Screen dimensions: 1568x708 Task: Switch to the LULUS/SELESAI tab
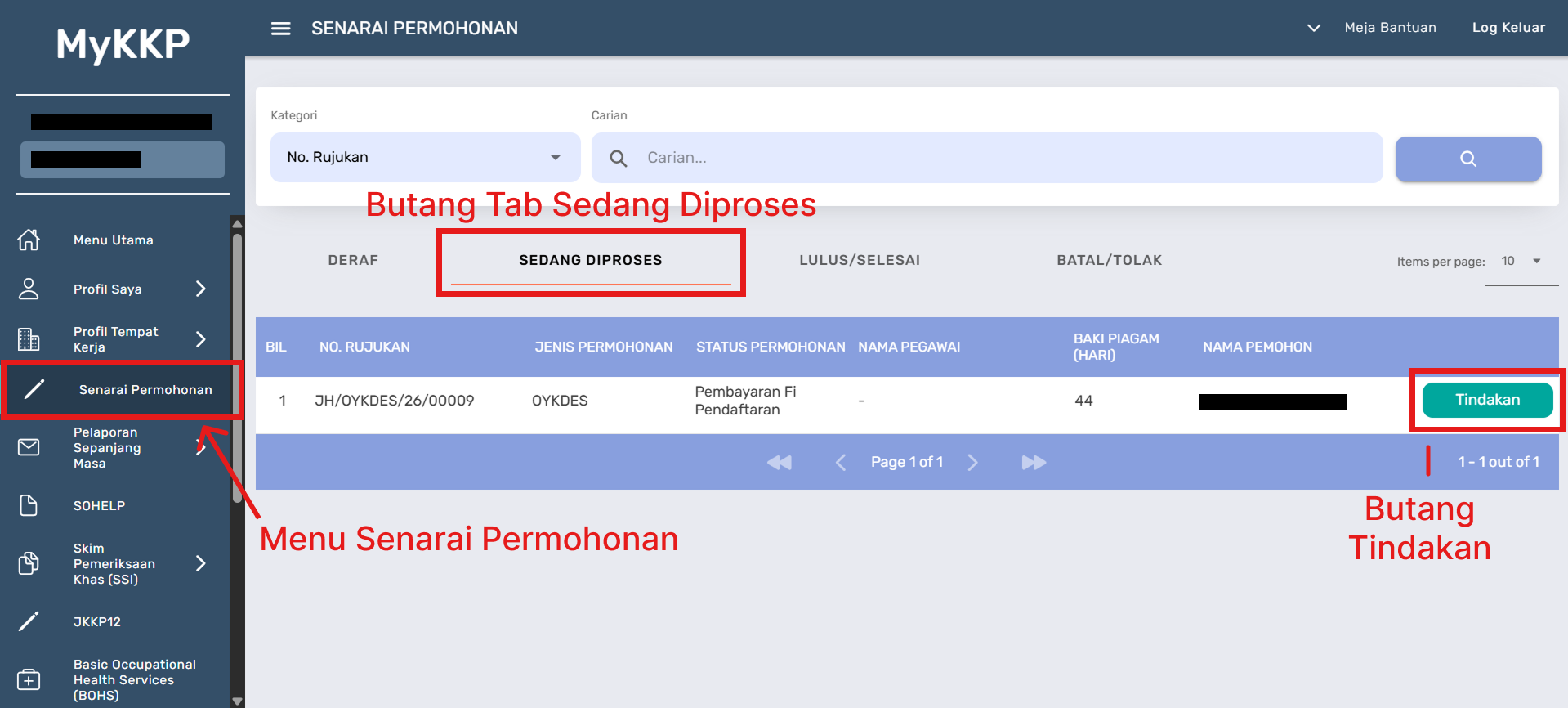click(859, 260)
